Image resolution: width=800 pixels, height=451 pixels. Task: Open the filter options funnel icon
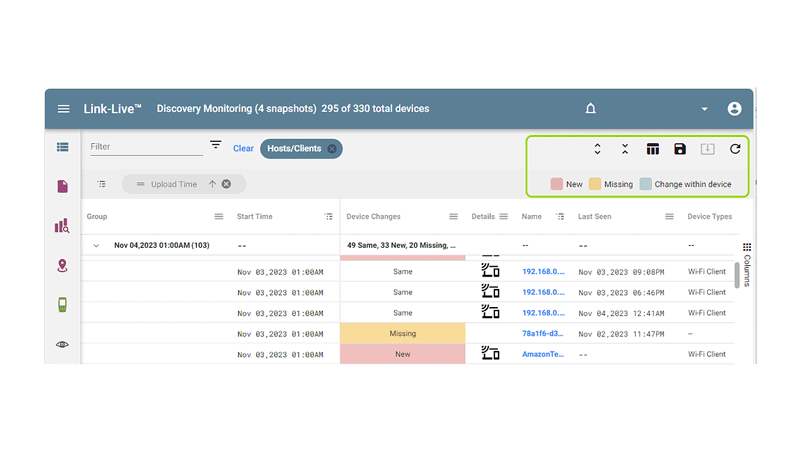click(x=216, y=145)
